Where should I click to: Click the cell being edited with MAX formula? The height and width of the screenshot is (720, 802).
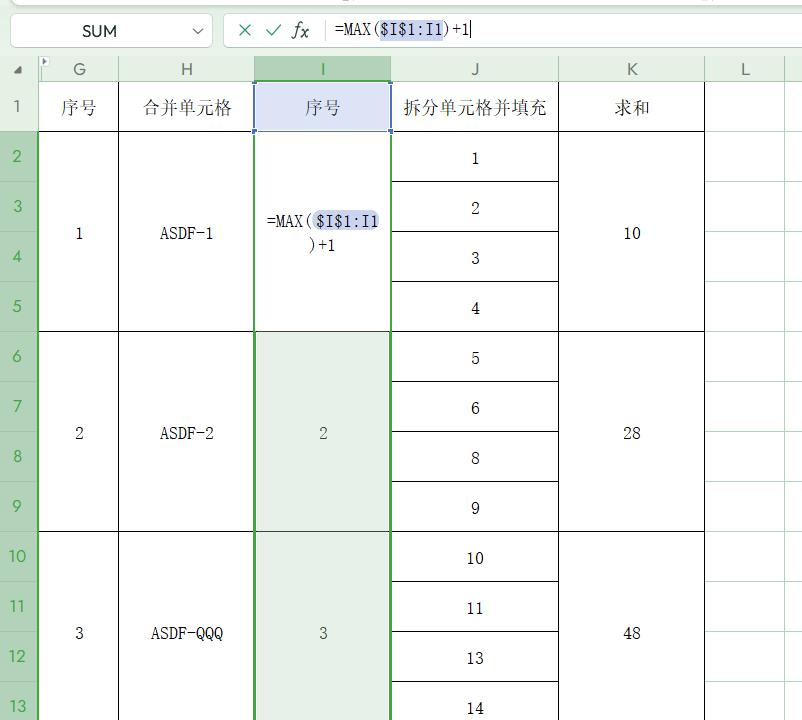[x=323, y=232]
